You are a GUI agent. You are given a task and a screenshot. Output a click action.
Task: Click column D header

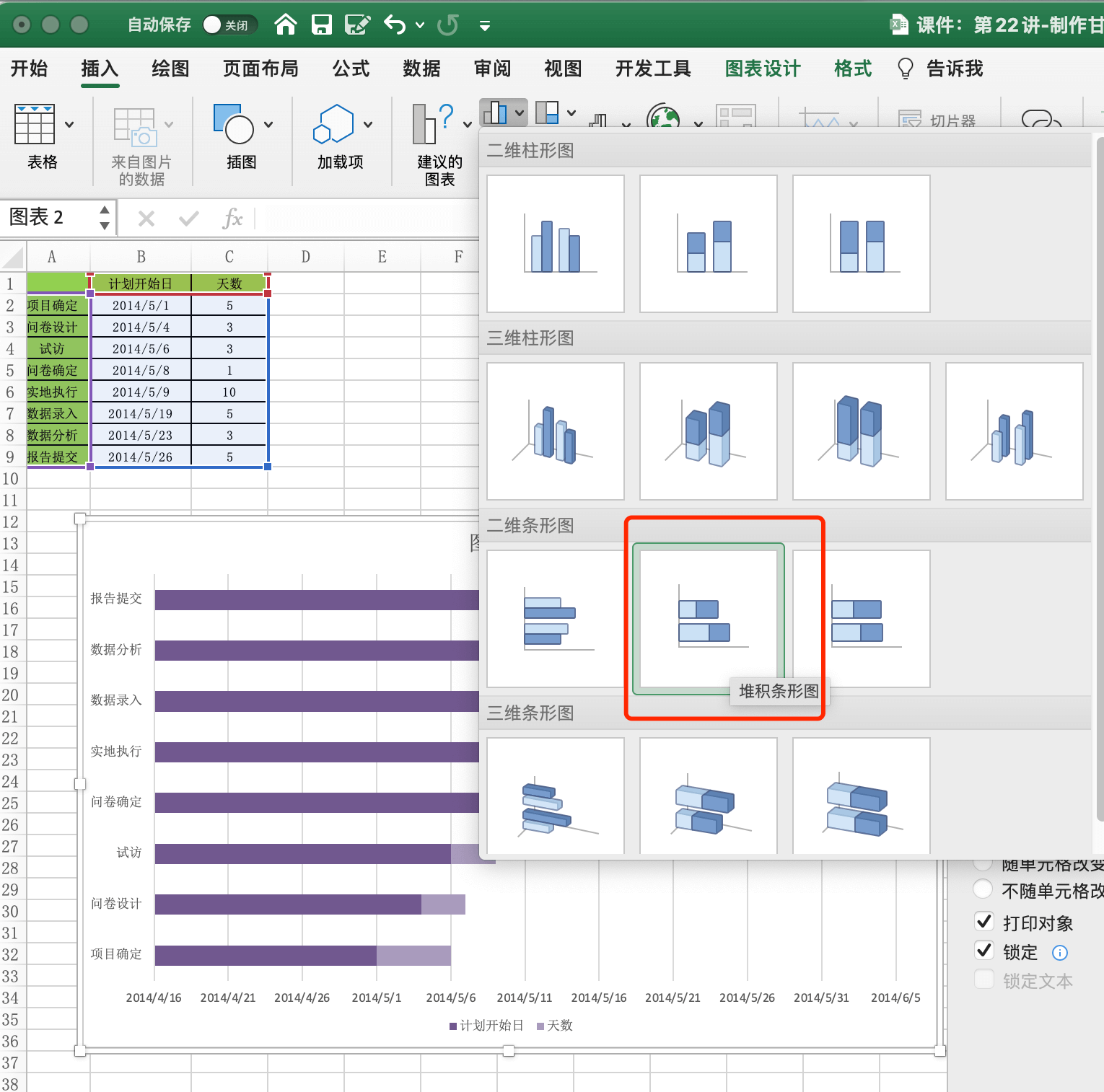click(306, 257)
